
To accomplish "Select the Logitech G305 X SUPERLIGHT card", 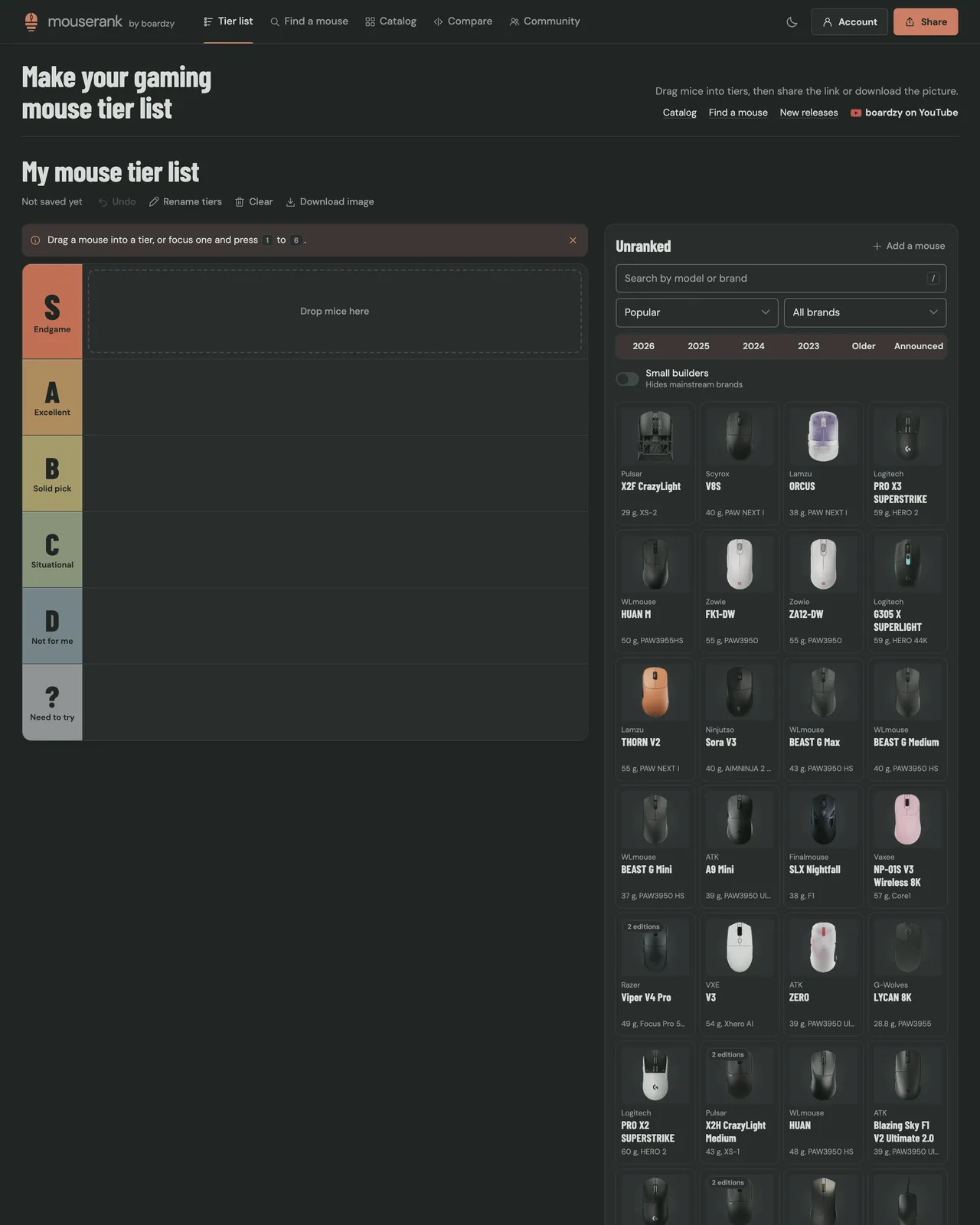I will pos(907,591).
